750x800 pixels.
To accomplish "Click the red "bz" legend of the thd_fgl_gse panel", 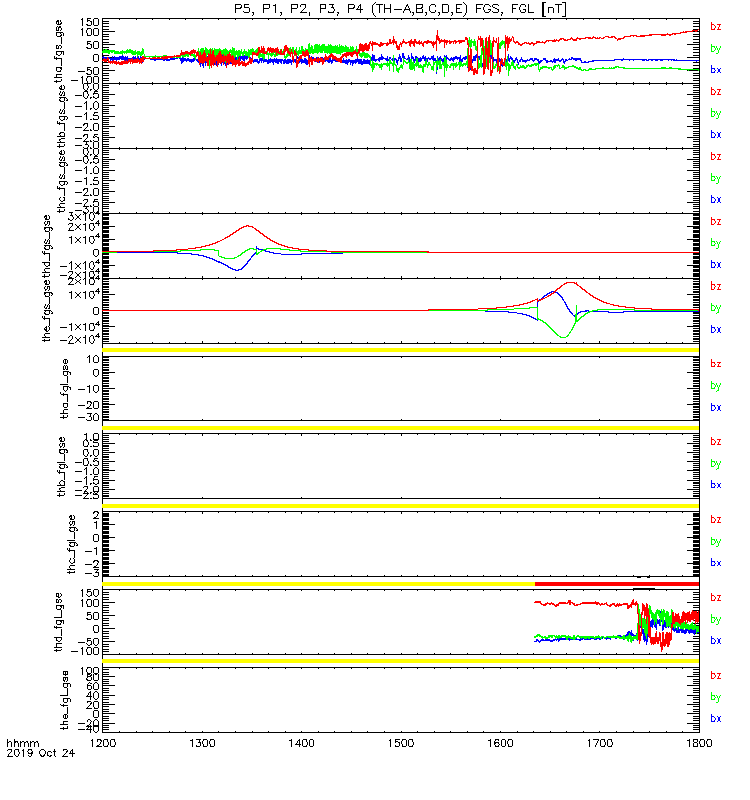I will pos(716,597).
